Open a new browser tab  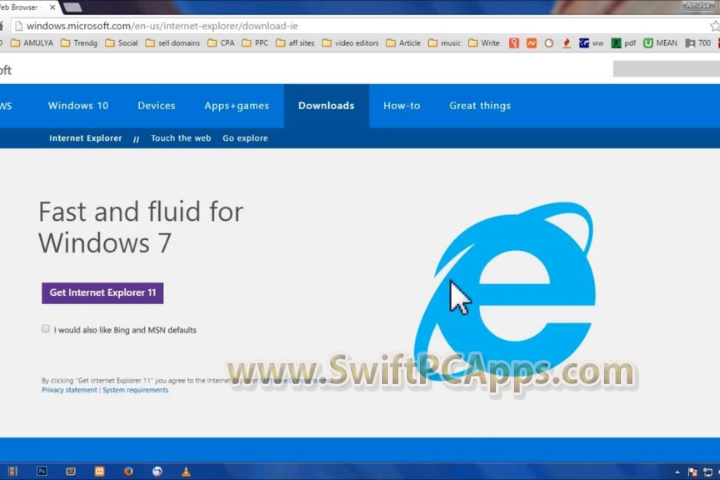[72, 7]
